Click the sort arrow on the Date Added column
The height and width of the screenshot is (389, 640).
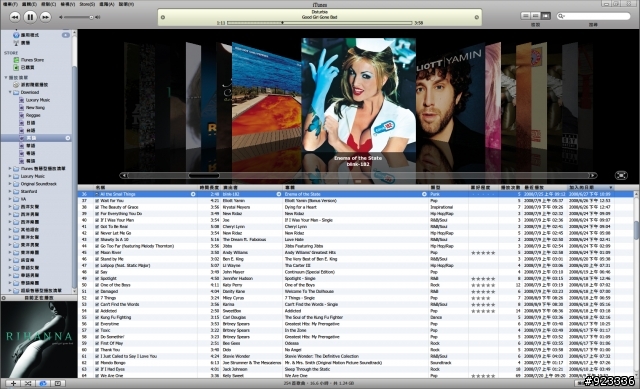(611, 188)
